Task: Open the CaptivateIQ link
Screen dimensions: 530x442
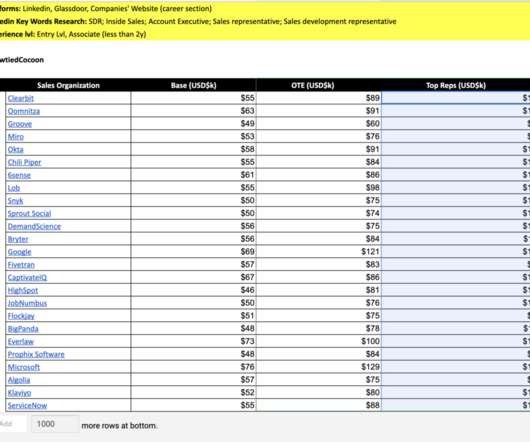Action: [x=27, y=277]
